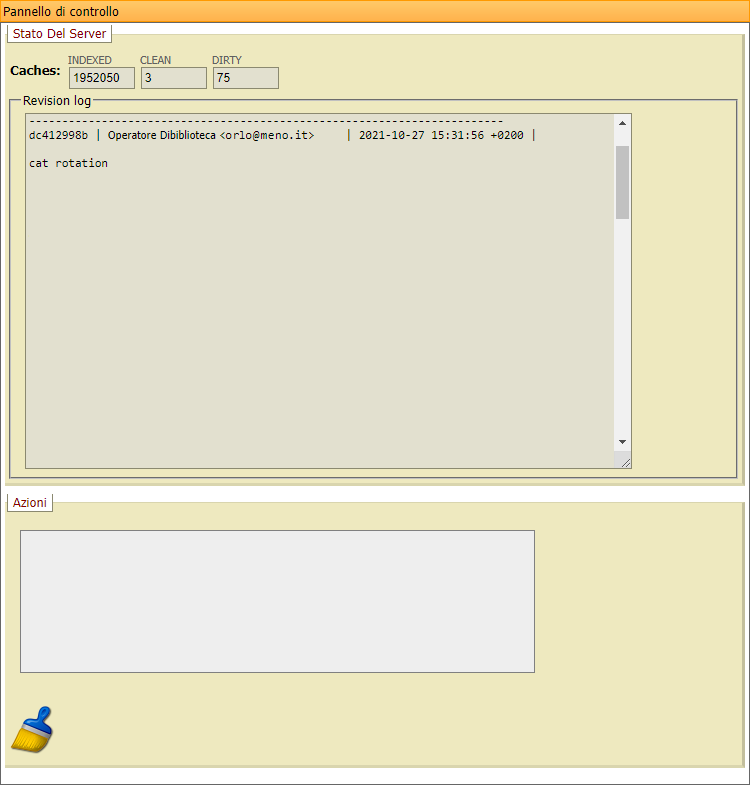Click the revision log resize handle

624,461
